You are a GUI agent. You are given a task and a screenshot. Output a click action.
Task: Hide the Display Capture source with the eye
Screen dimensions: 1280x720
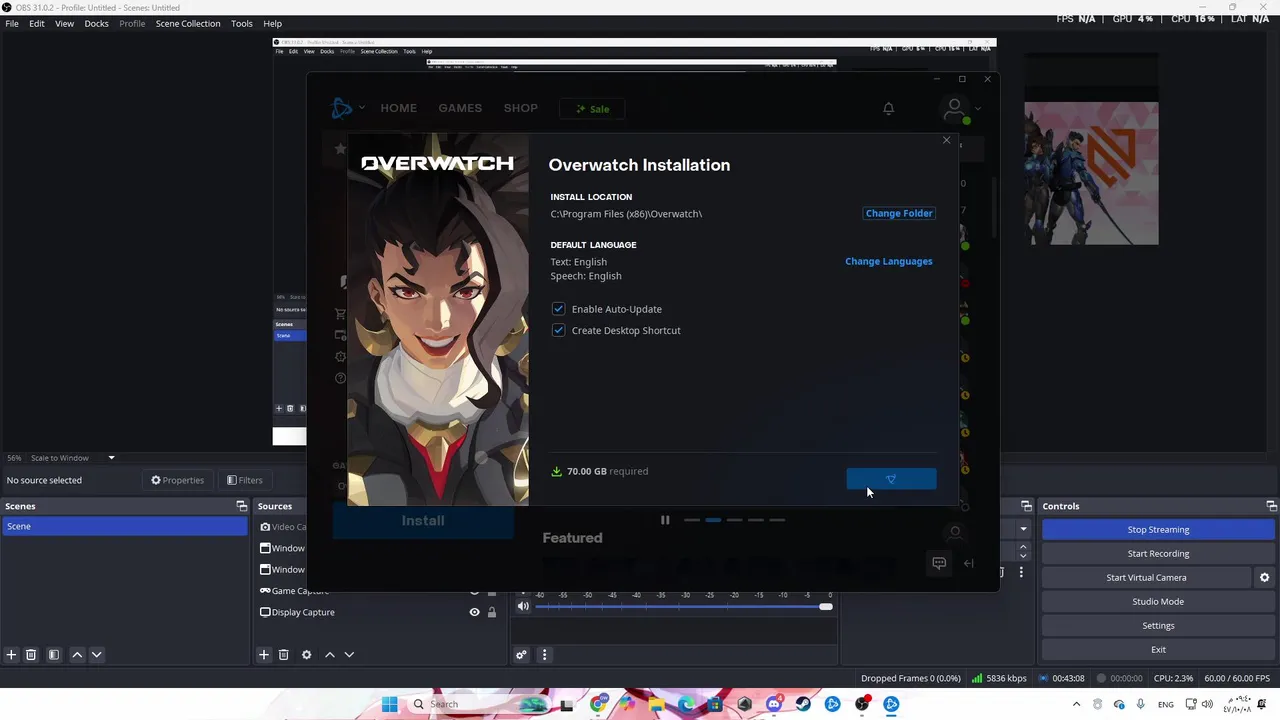click(x=475, y=612)
